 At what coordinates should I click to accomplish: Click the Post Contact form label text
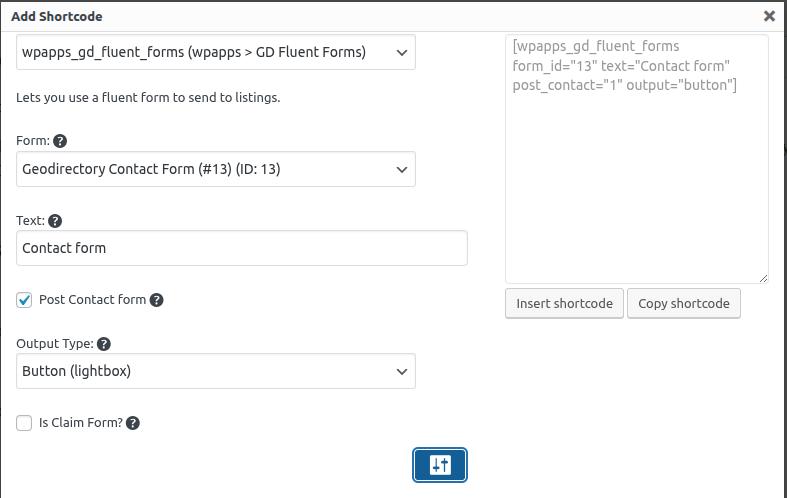click(x=92, y=300)
